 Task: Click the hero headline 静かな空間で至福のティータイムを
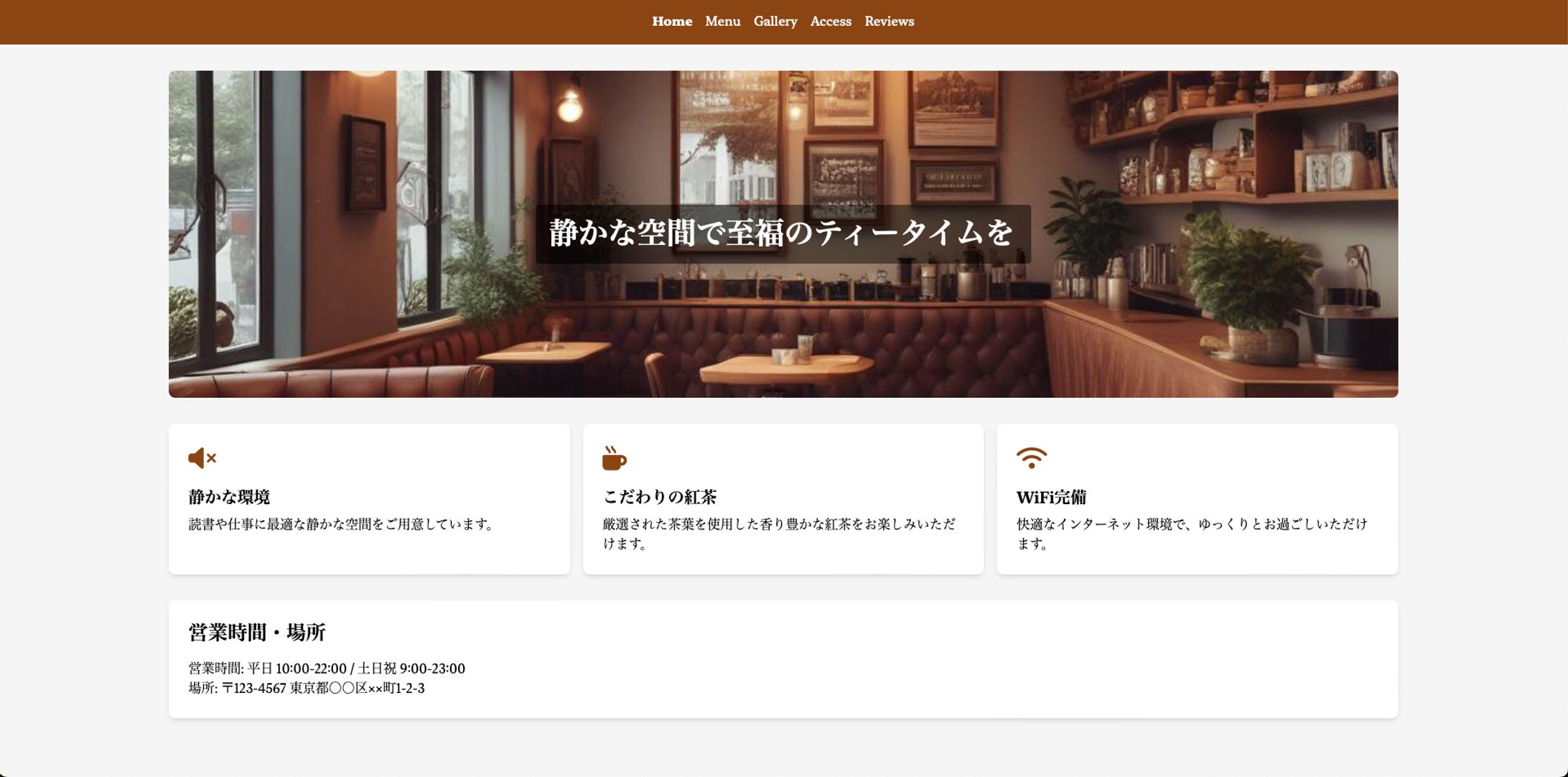tap(782, 233)
